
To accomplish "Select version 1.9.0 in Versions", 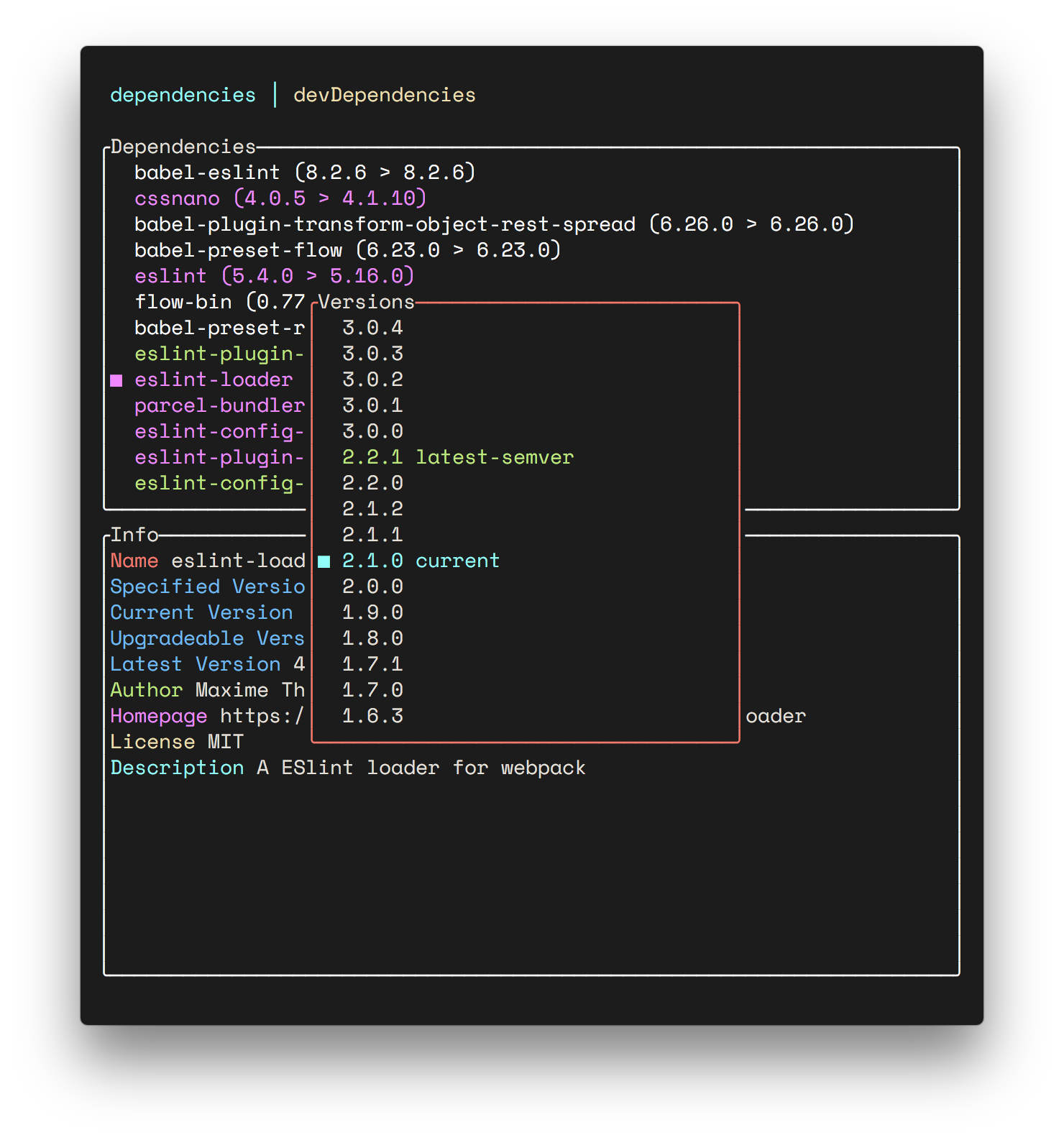I will tap(372, 612).
